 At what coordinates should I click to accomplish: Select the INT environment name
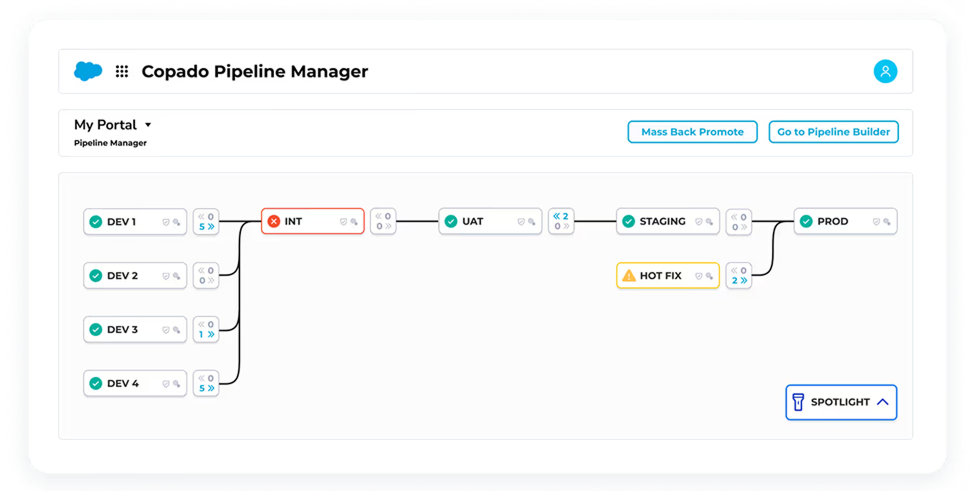[293, 222]
